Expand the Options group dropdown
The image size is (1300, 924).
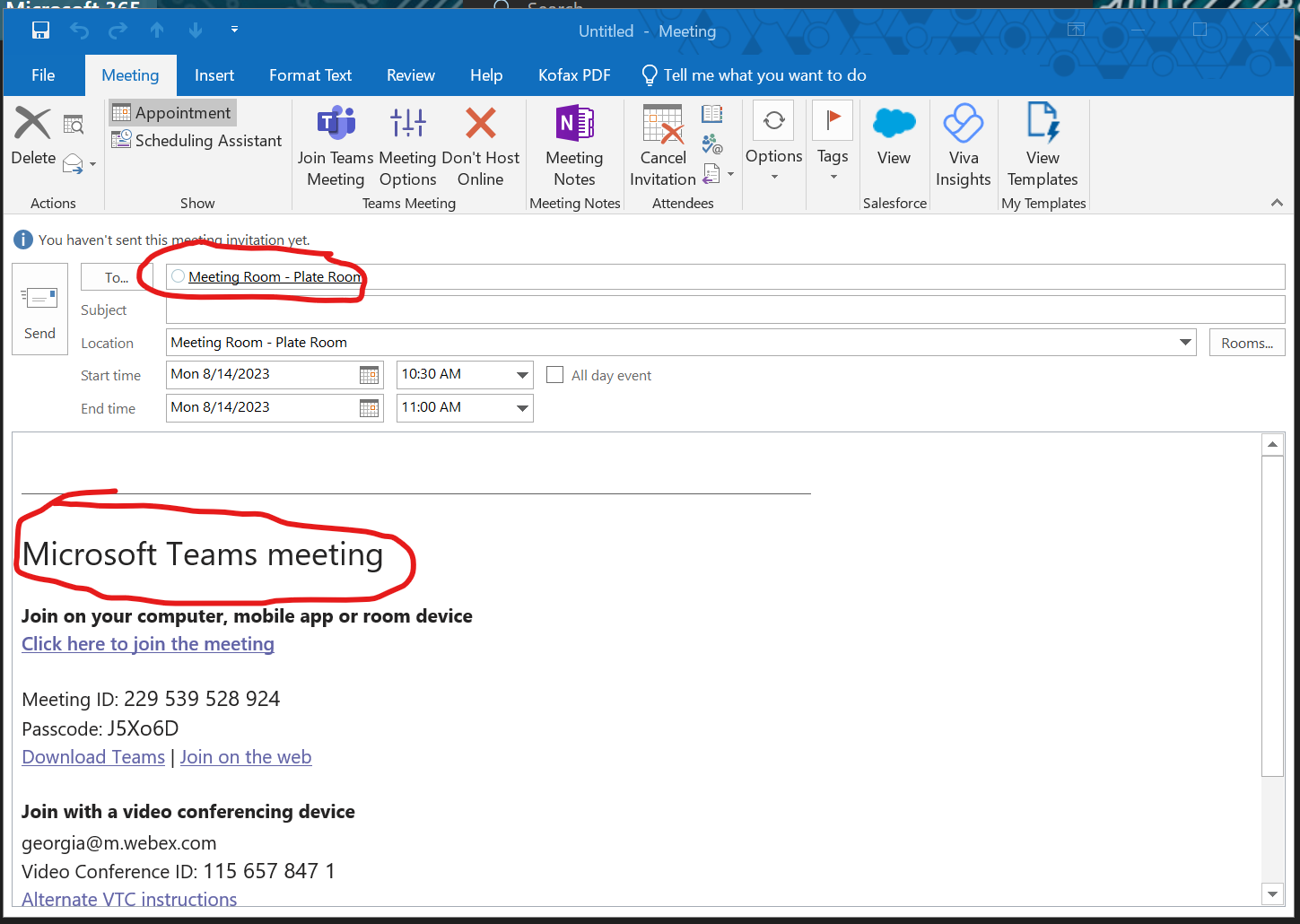(x=773, y=144)
